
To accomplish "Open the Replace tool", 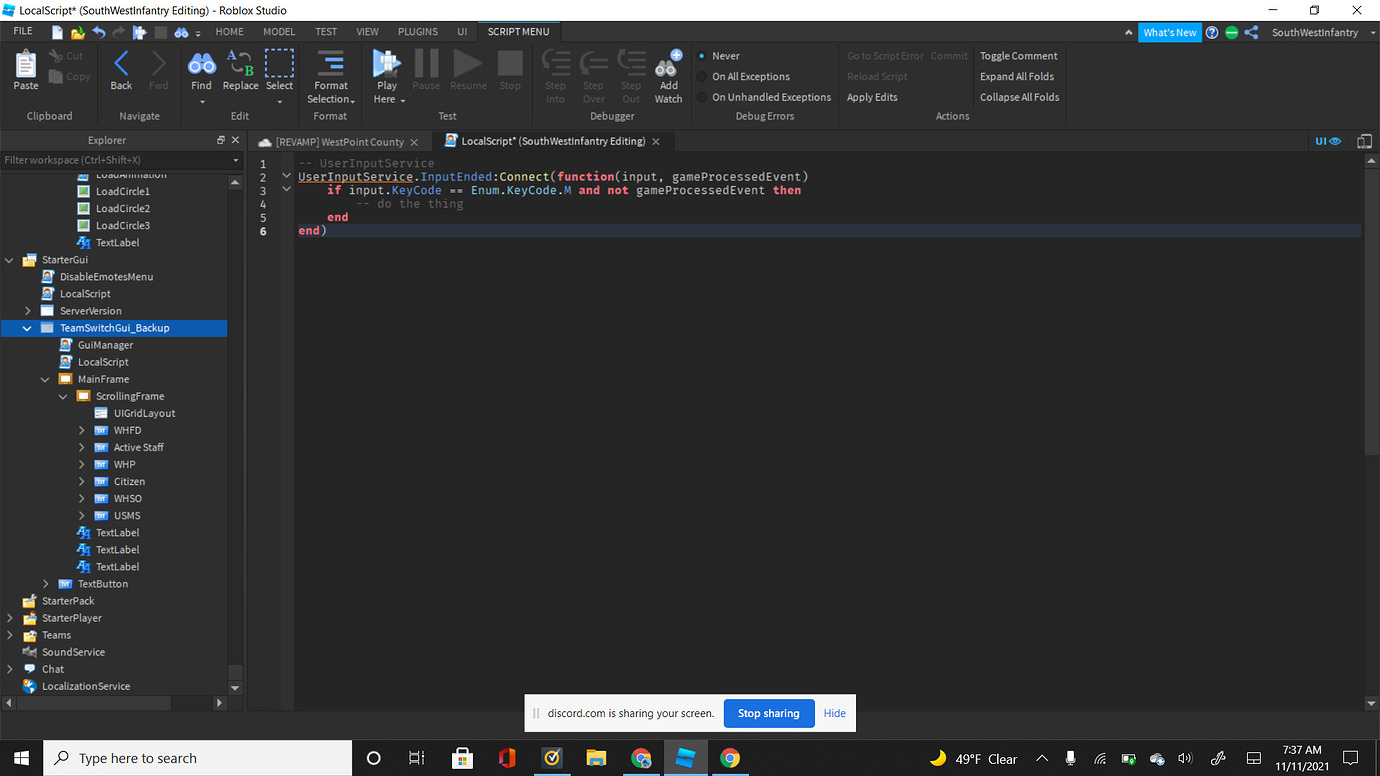I will pos(240,70).
